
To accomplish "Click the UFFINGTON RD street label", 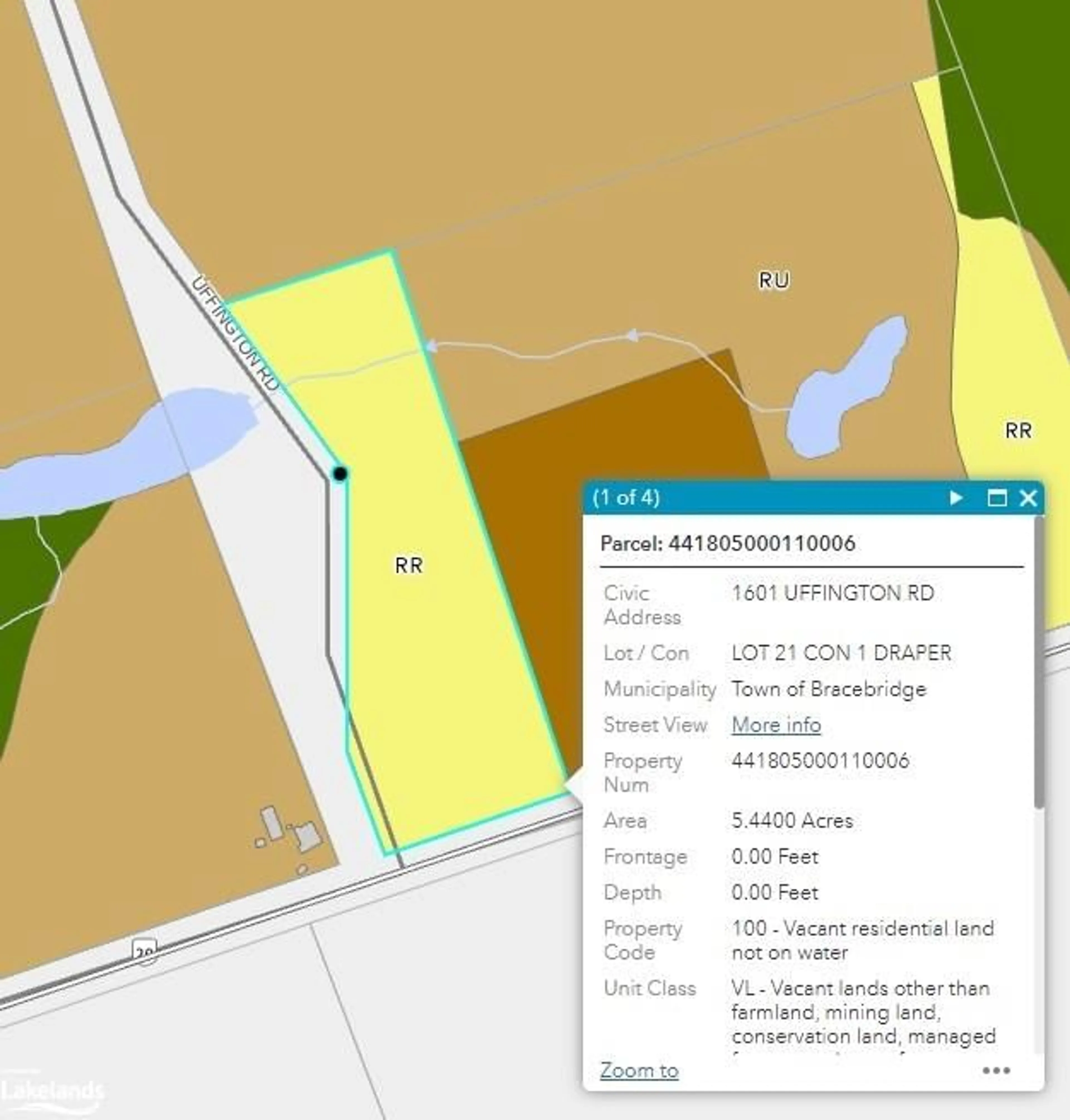I will (235, 334).
